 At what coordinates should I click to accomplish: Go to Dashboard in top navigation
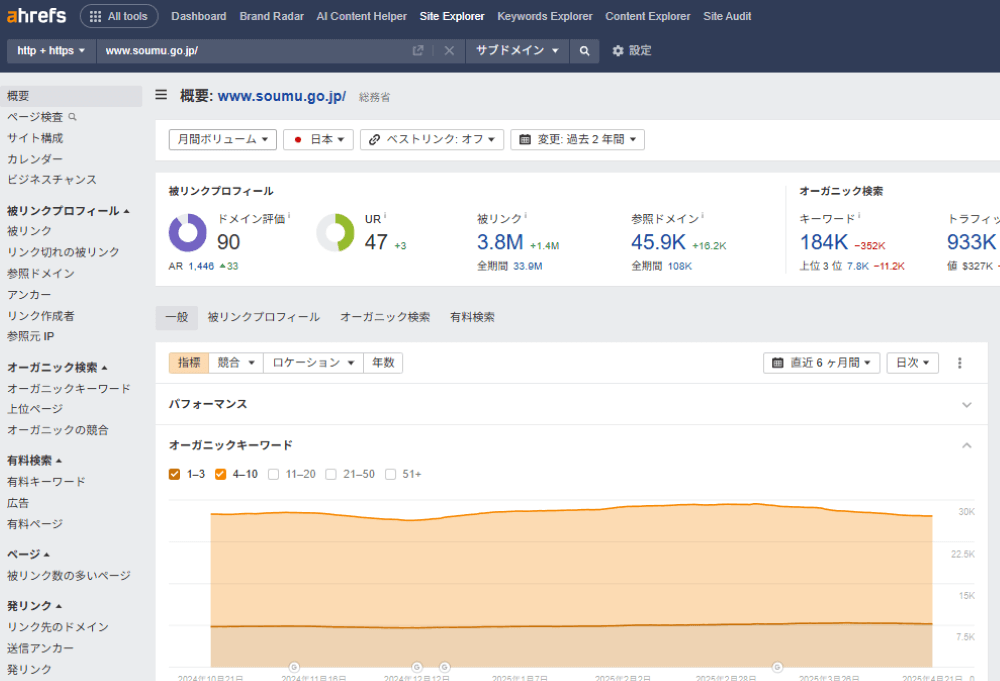click(198, 17)
